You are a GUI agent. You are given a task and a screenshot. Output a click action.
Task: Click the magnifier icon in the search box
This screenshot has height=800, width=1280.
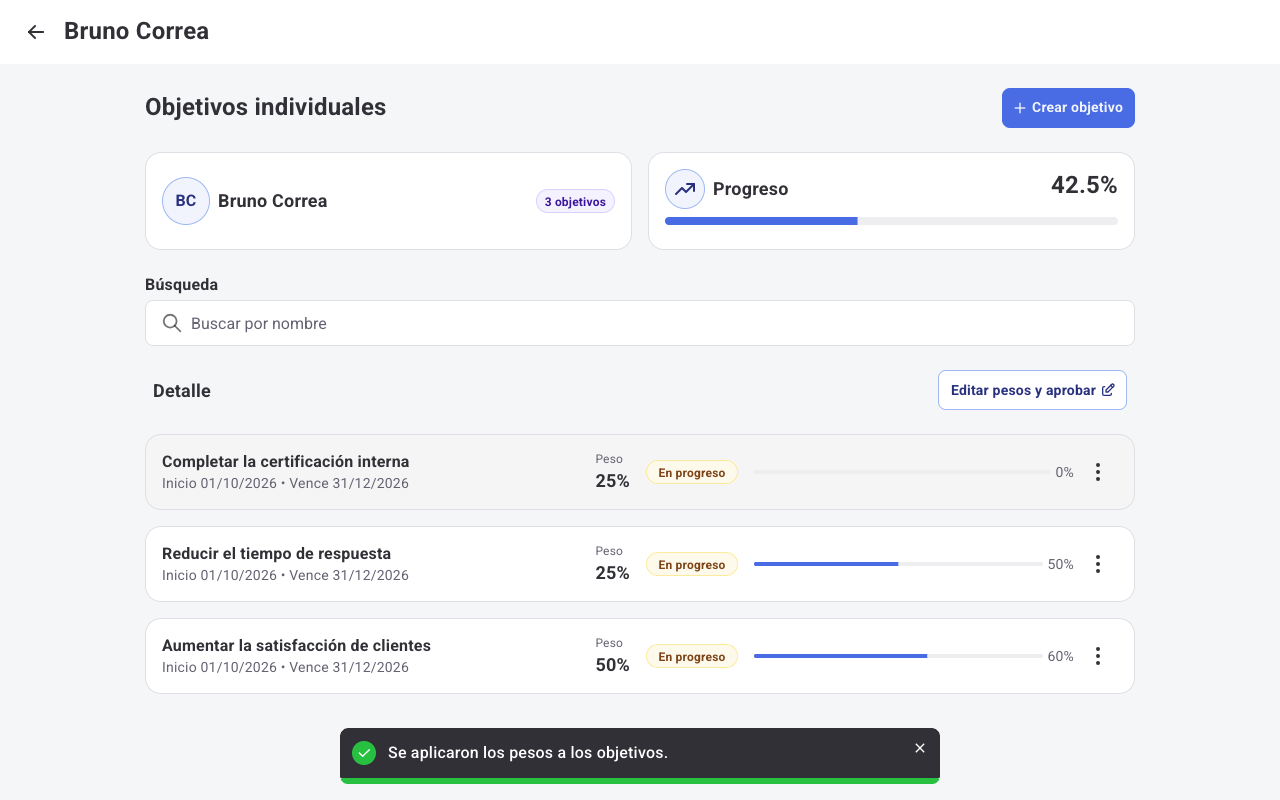coord(172,323)
